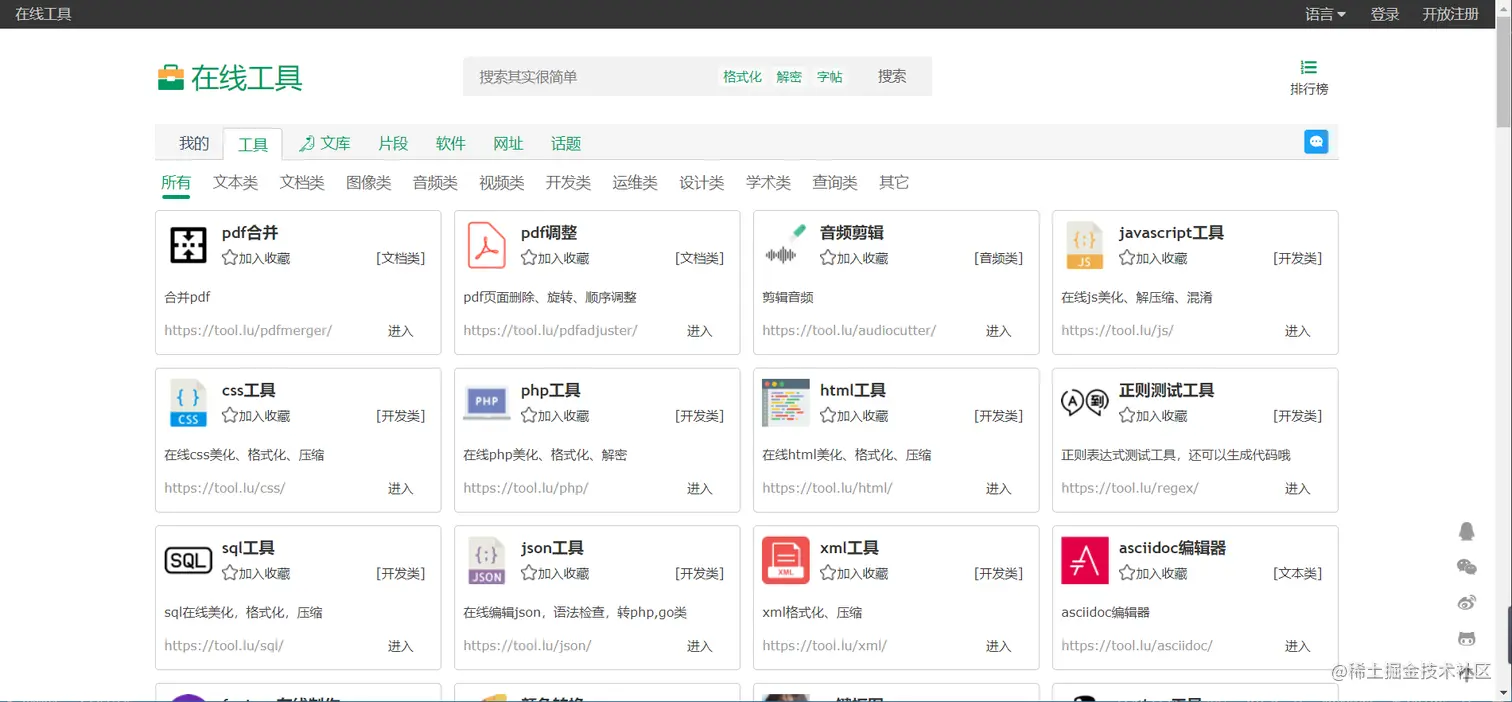1512x702 pixels.
Task: Star html工具 with 加入收藏
Action: (x=854, y=416)
